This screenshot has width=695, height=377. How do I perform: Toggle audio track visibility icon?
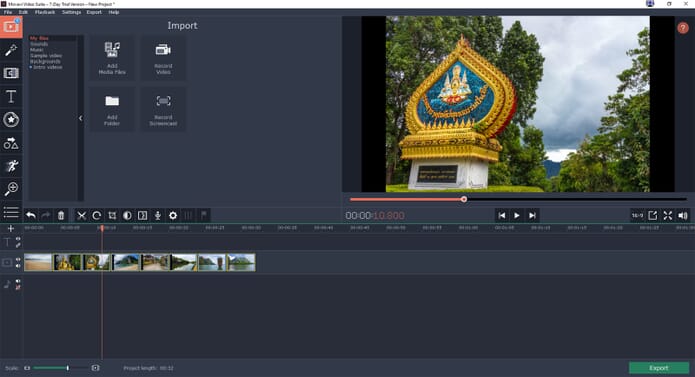(18, 281)
